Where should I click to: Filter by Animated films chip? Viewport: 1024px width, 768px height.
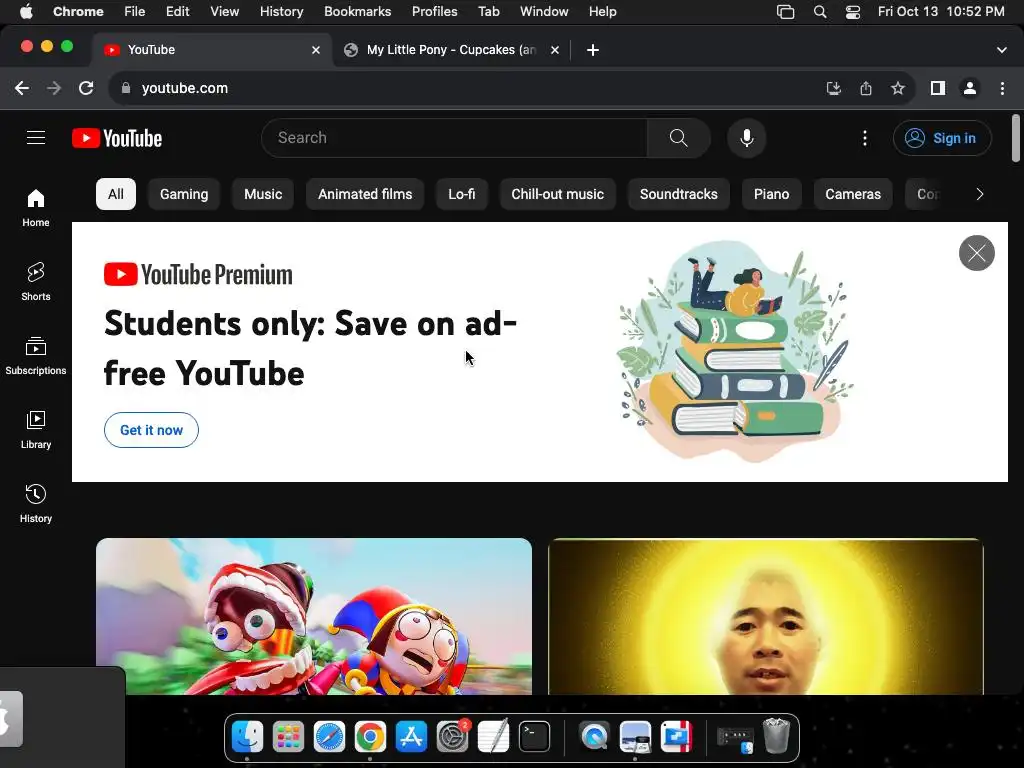tap(365, 194)
